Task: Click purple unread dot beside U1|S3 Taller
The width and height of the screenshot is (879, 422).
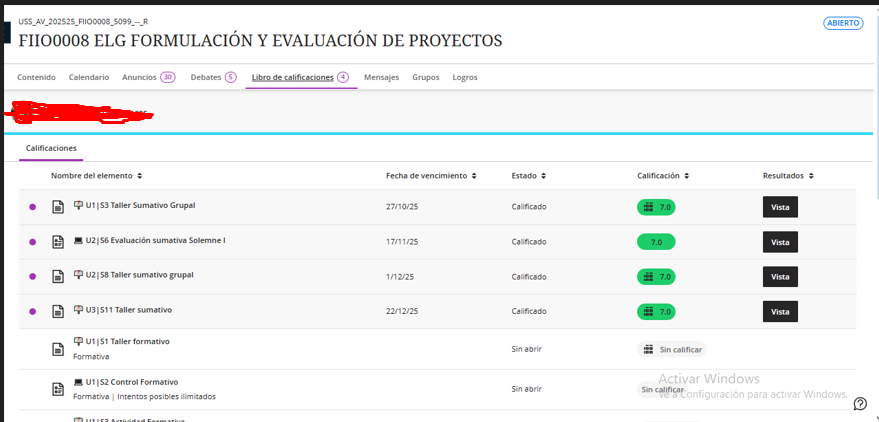Action: (x=32, y=207)
